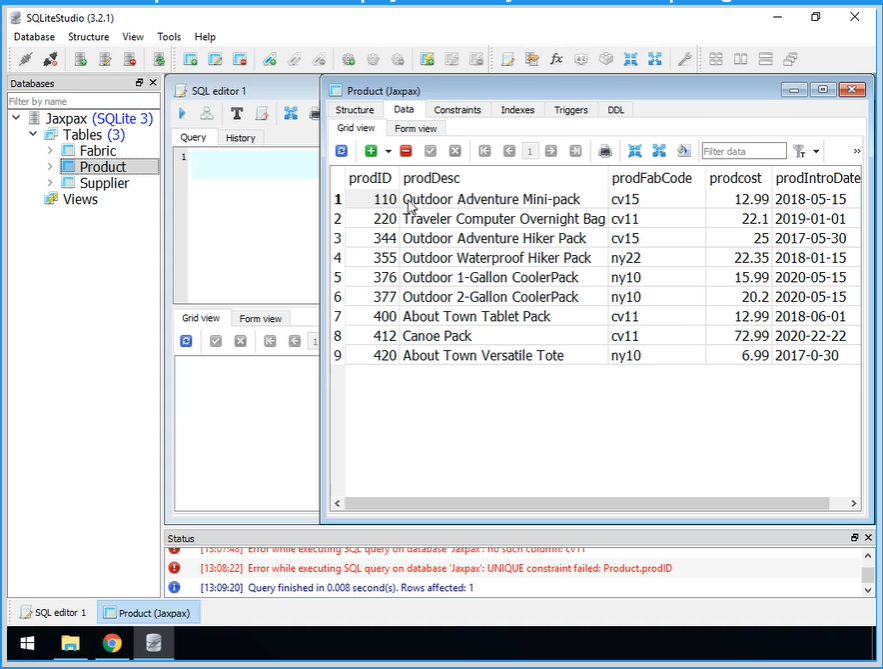The height and width of the screenshot is (669, 883).
Task: Switch to Indexes tab
Action: [518, 110]
